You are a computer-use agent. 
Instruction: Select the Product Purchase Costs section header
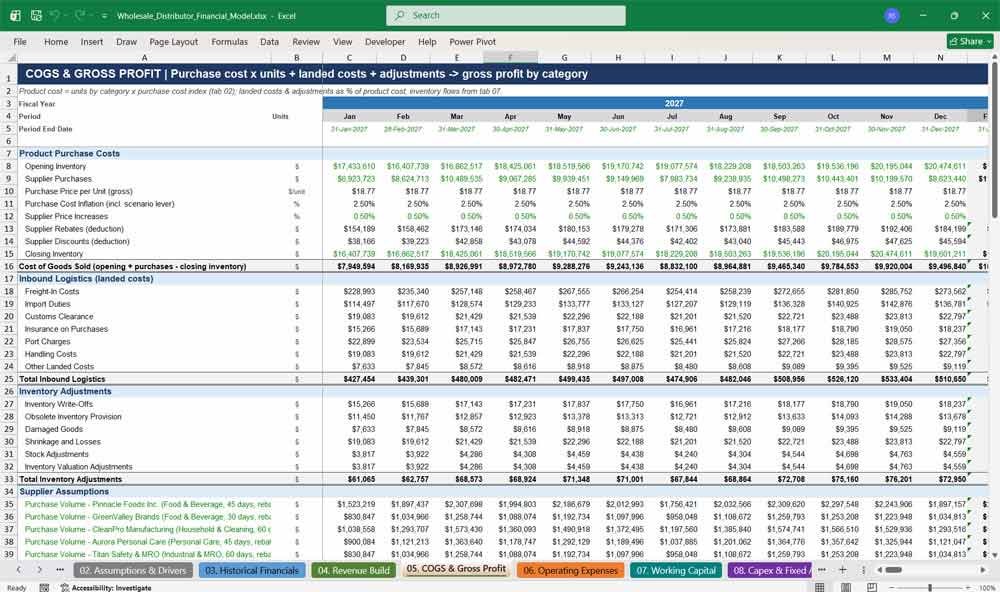point(69,154)
